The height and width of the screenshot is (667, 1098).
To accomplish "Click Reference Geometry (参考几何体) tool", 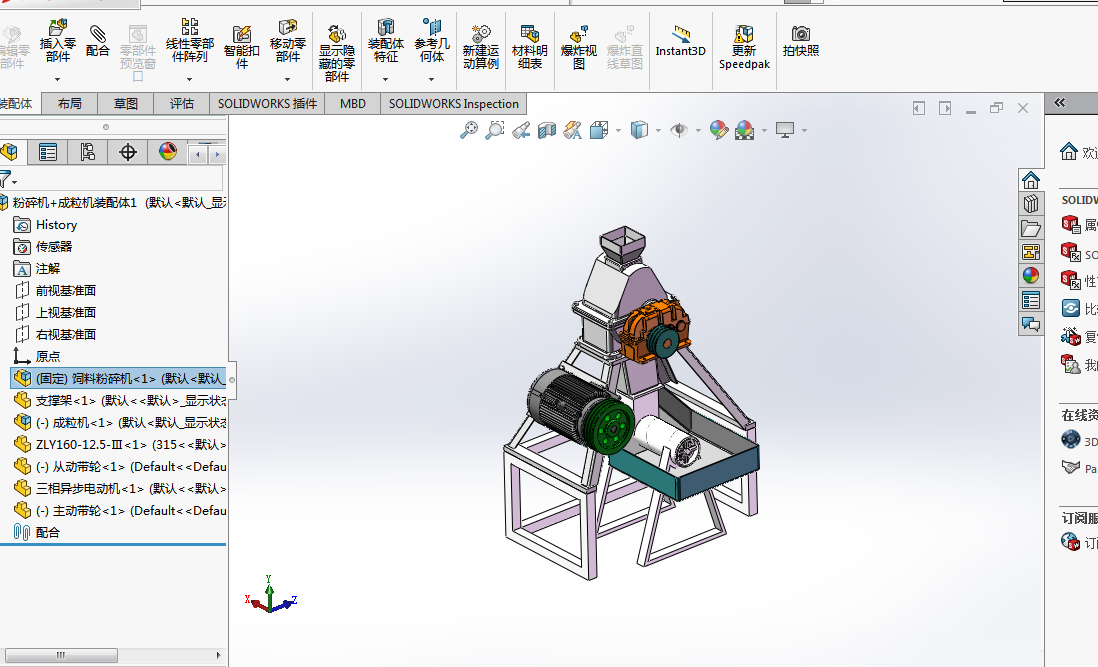I will (x=432, y=41).
